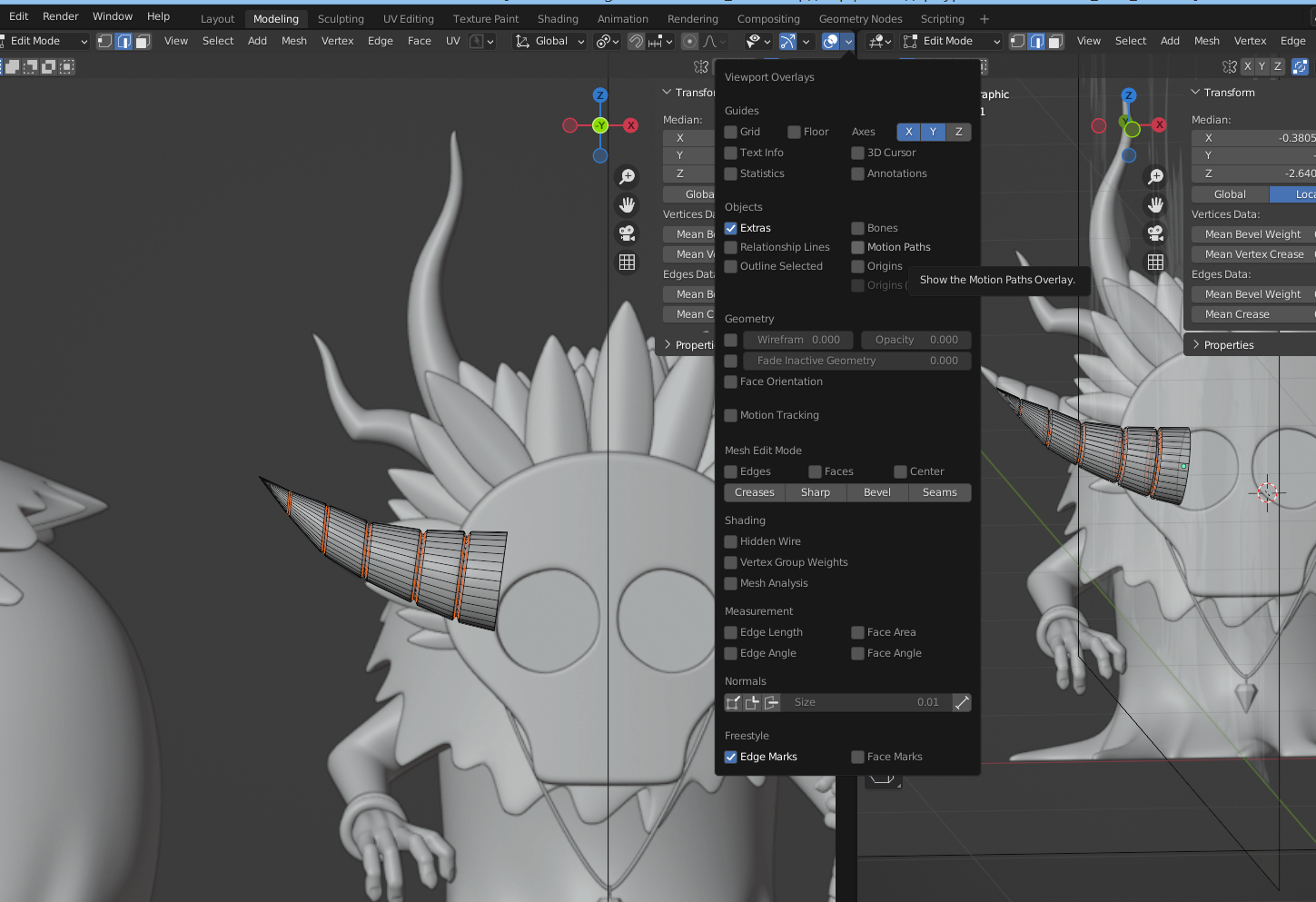Open the Vertex menu in left header
1316x902 pixels.
337,41
